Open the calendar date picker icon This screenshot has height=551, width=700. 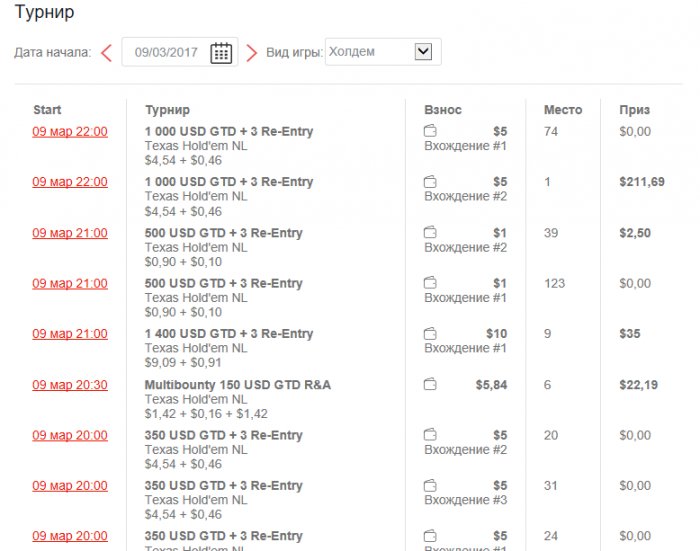point(221,53)
